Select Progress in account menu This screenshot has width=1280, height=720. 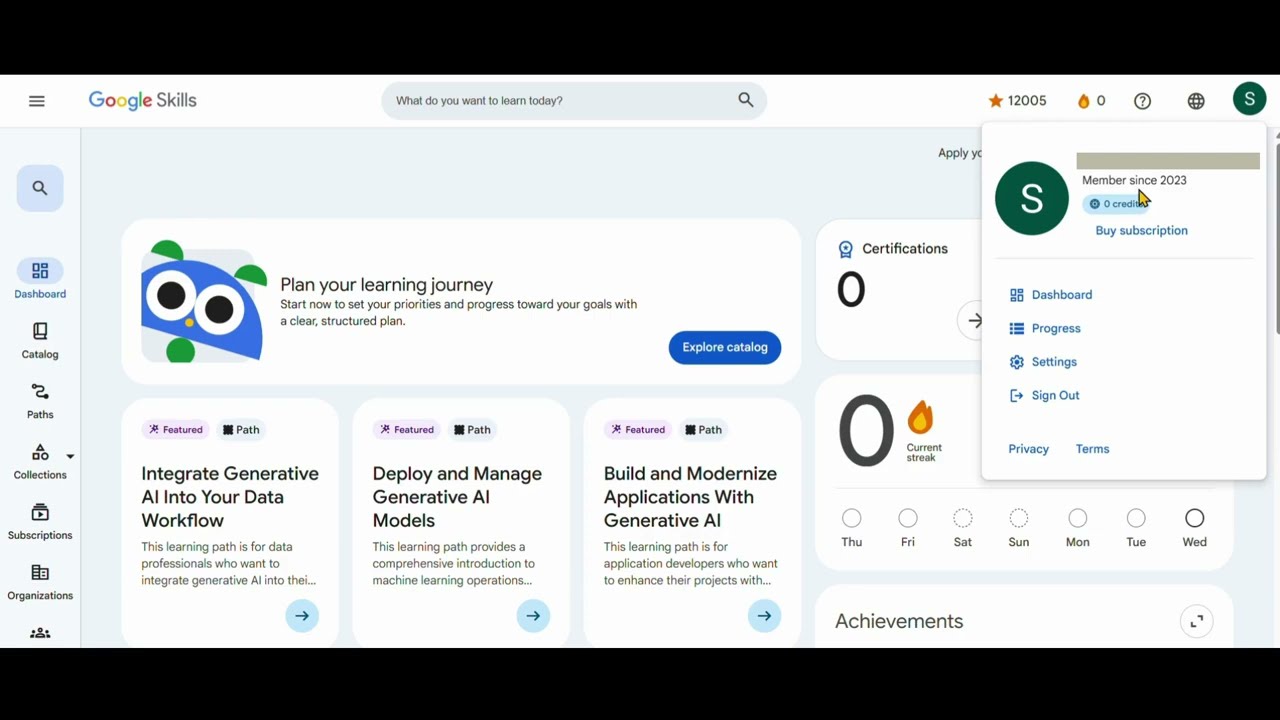click(1045, 328)
